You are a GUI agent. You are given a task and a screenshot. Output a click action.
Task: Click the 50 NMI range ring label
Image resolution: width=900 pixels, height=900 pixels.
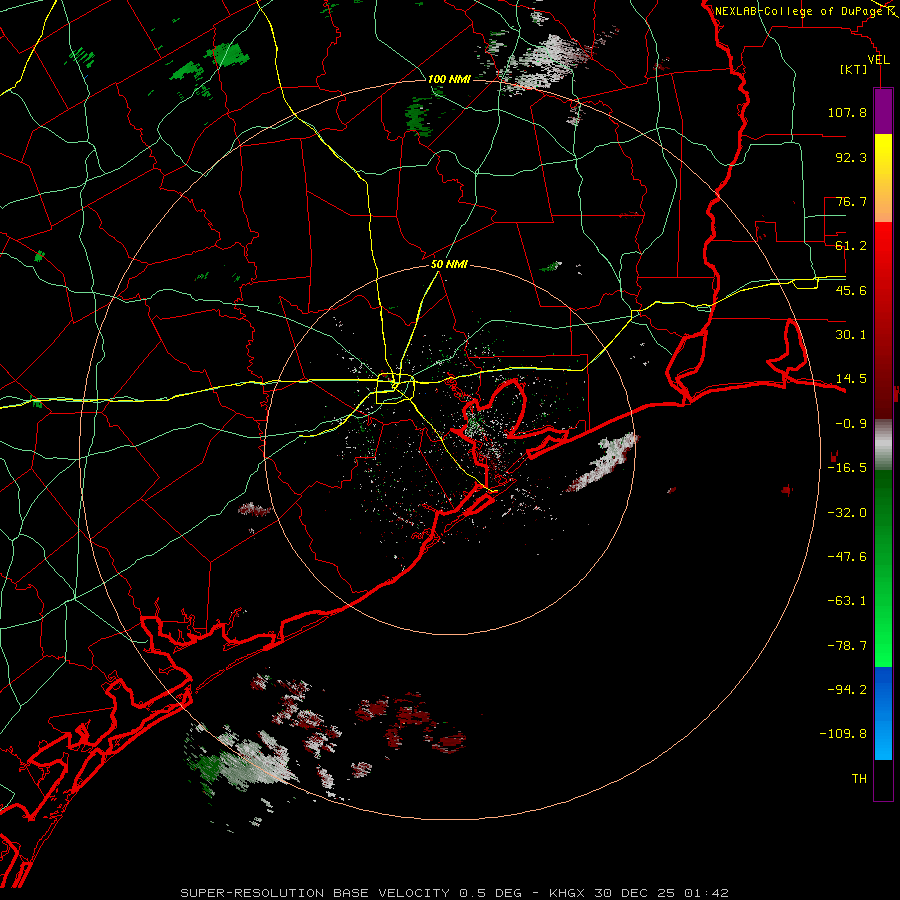coord(449,265)
